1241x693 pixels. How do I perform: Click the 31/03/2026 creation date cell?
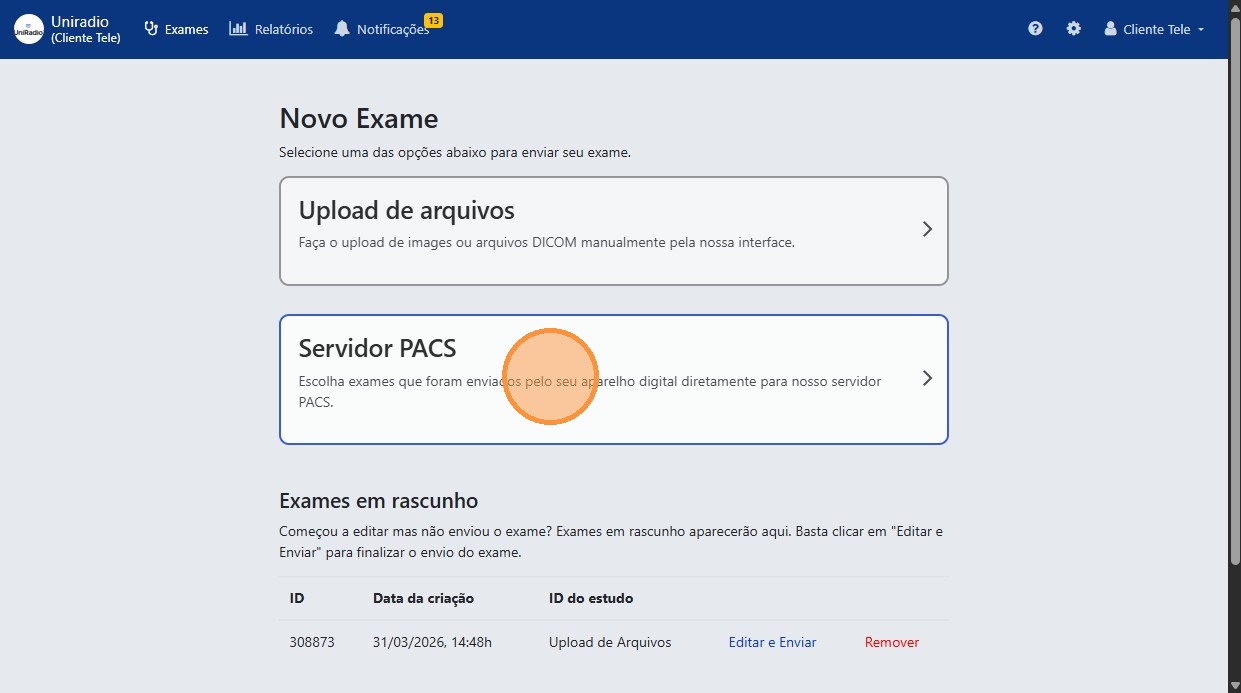[431, 642]
